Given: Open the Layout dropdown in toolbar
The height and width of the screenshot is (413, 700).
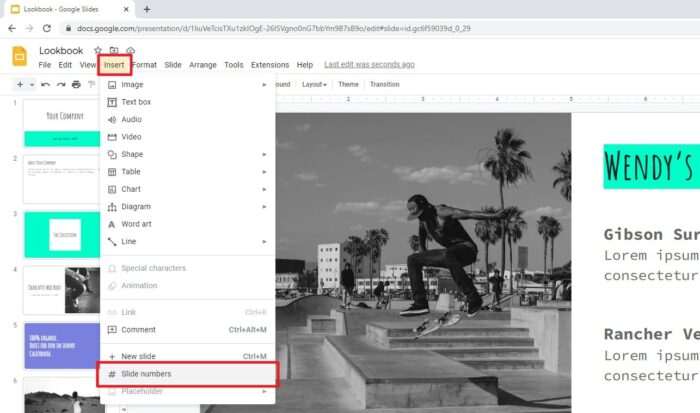Looking at the screenshot, I should [x=314, y=84].
